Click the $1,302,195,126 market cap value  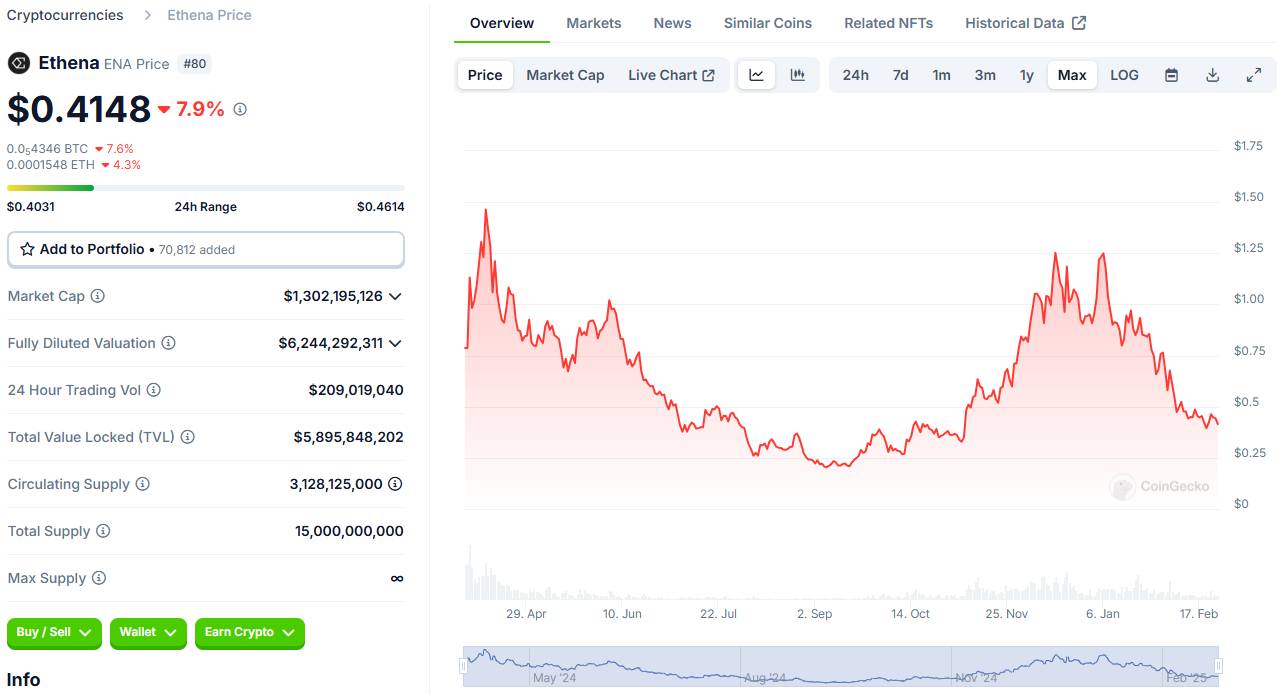coord(333,296)
